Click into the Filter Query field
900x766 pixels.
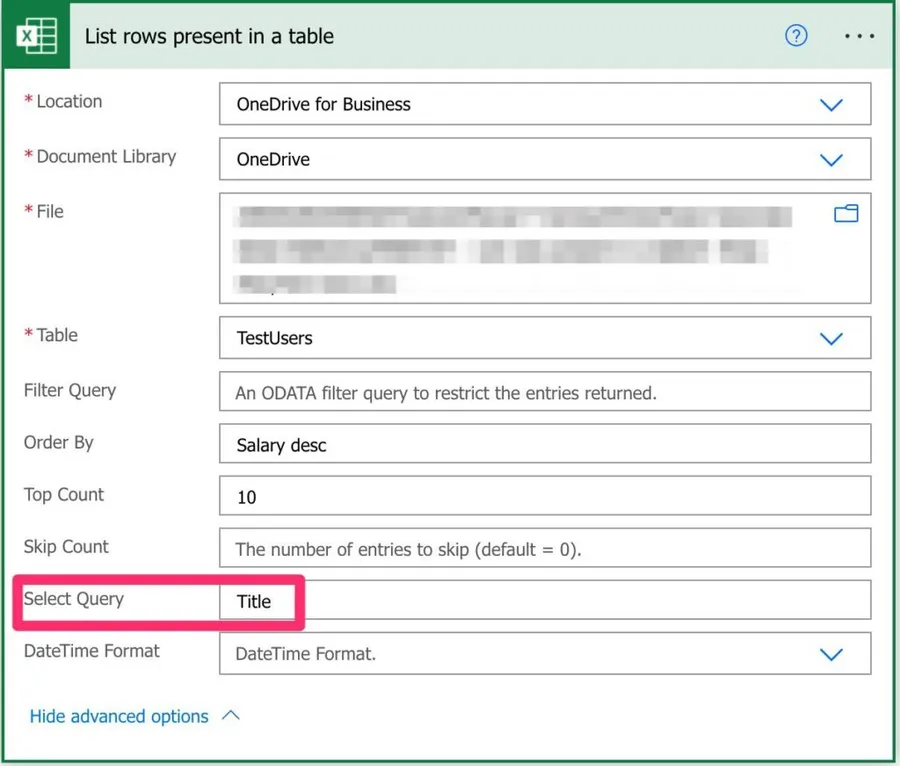click(x=545, y=393)
